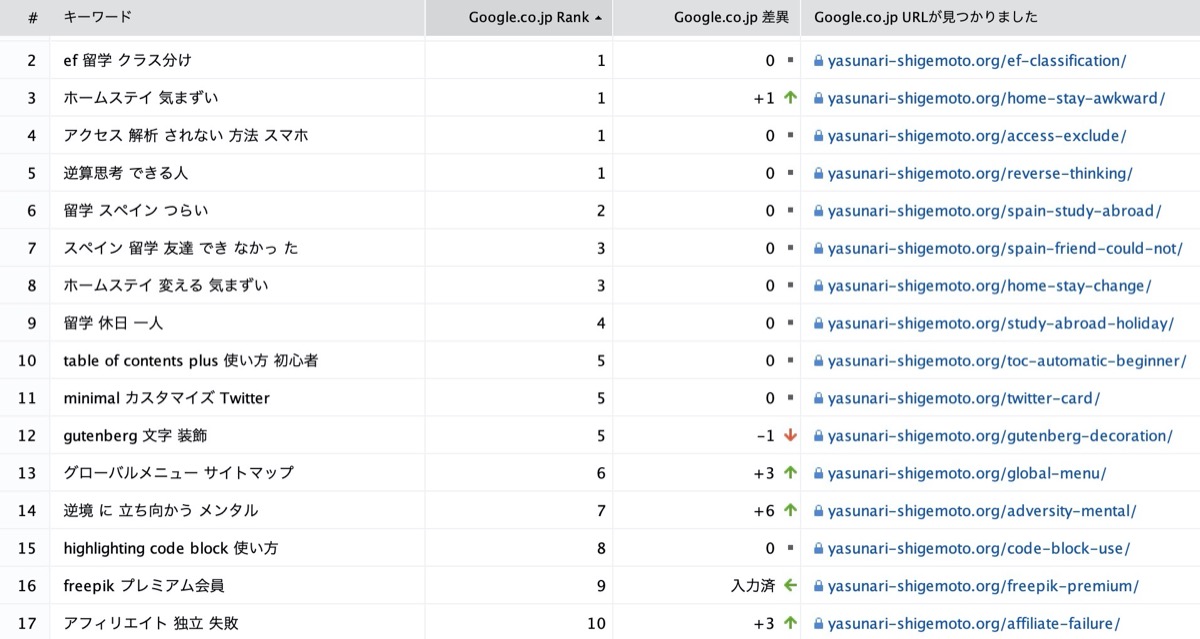Select keyword ef 留学 クラス分け
Screen dimensions: 1200x639
[127, 61]
